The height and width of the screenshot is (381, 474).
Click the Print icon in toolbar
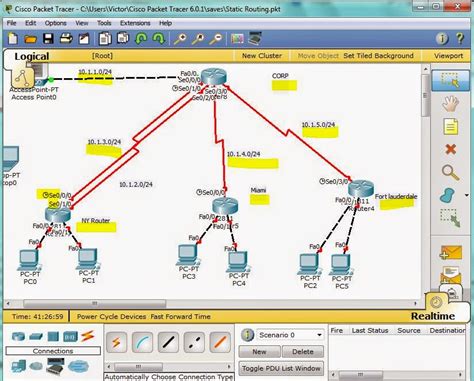(66, 39)
